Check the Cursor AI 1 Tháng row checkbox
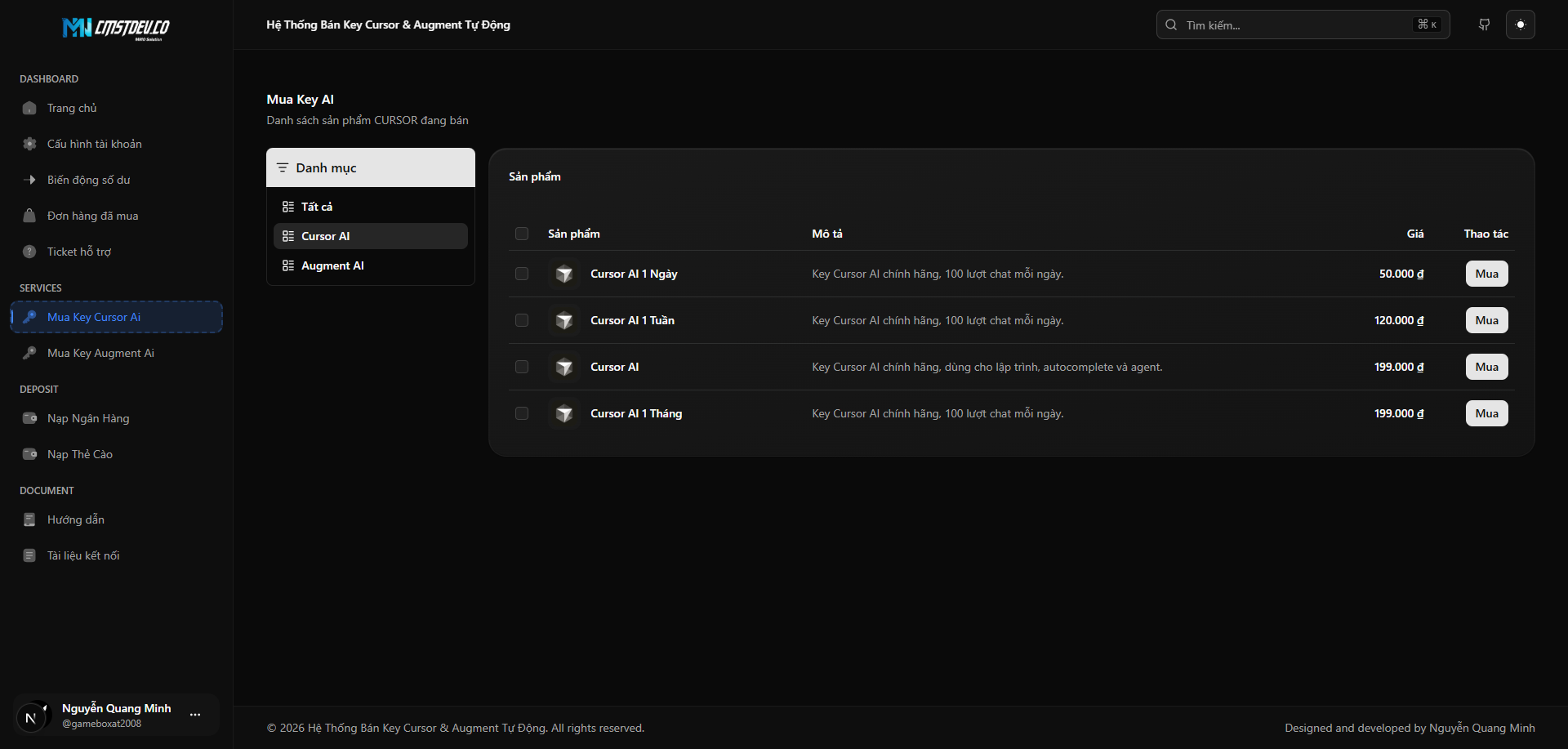This screenshot has width=1568, height=749. coord(522,413)
